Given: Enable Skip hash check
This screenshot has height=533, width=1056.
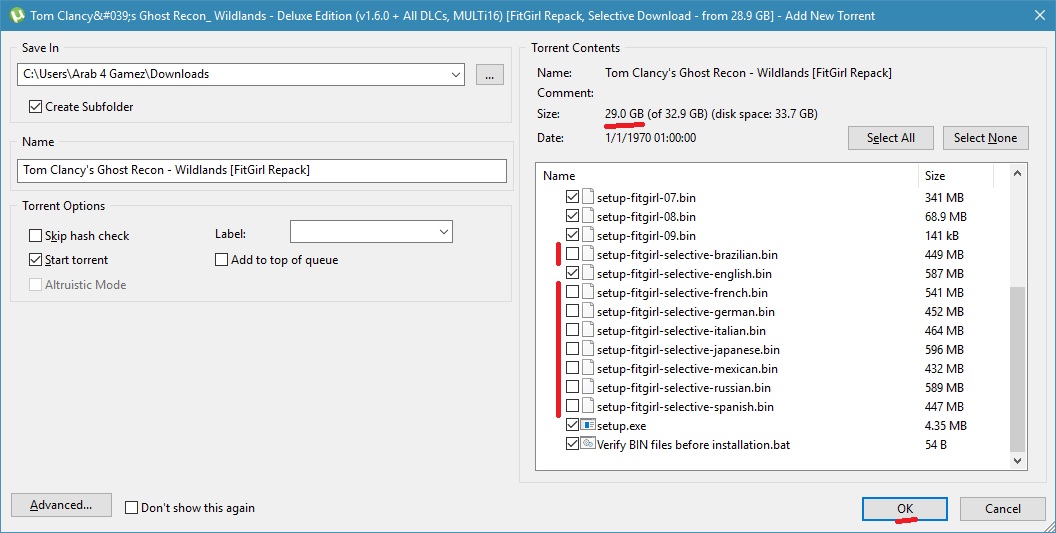Looking at the screenshot, I should [x=35, y=235].
